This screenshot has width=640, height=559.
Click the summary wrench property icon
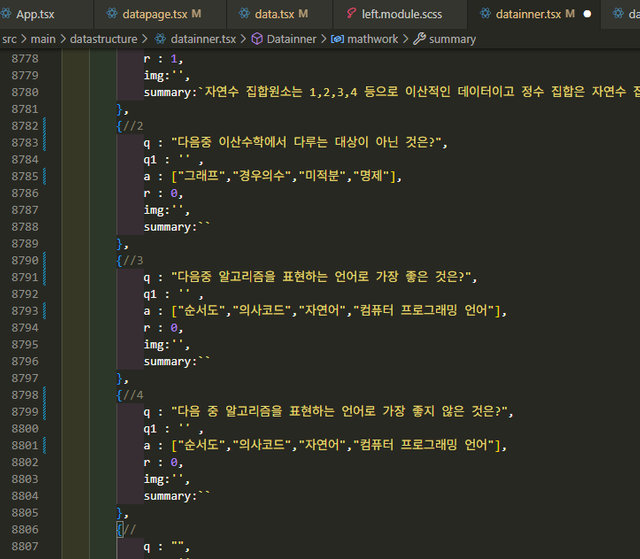point(419,39)
